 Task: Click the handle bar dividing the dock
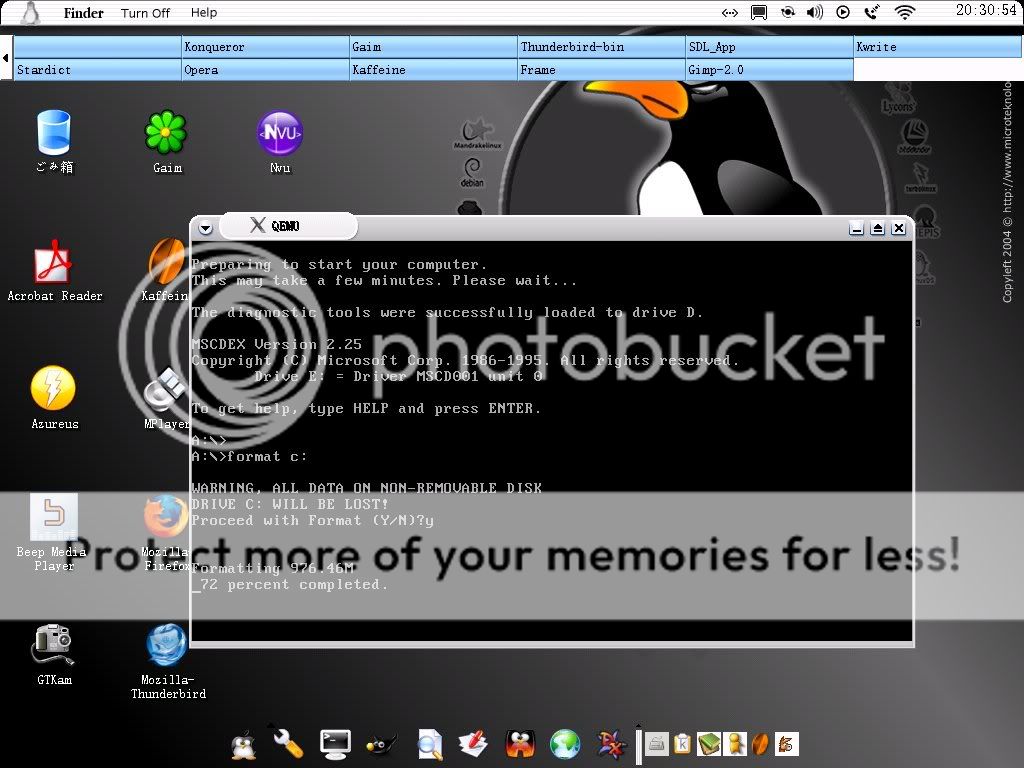point(638,744)
